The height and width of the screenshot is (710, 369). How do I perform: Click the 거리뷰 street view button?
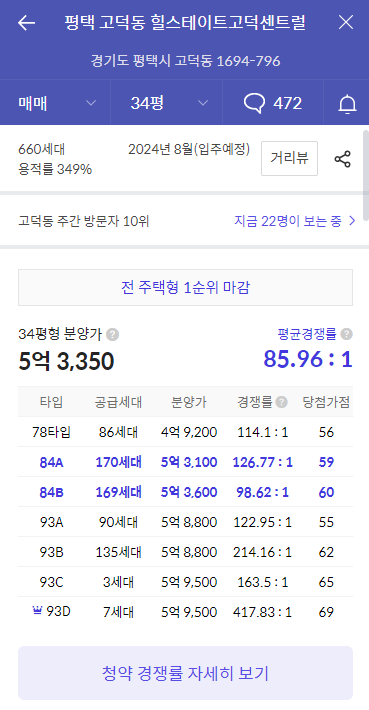289,158
